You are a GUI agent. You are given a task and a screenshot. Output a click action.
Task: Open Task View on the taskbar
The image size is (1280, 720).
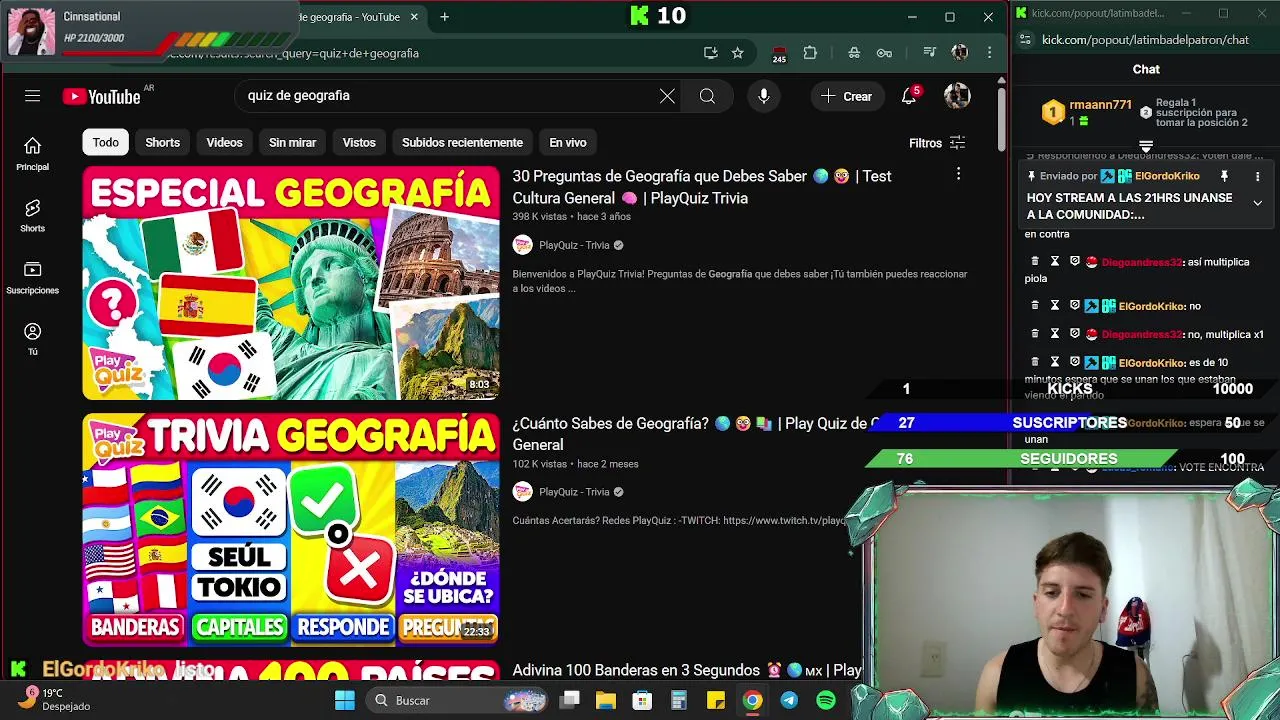click(570, 700)
